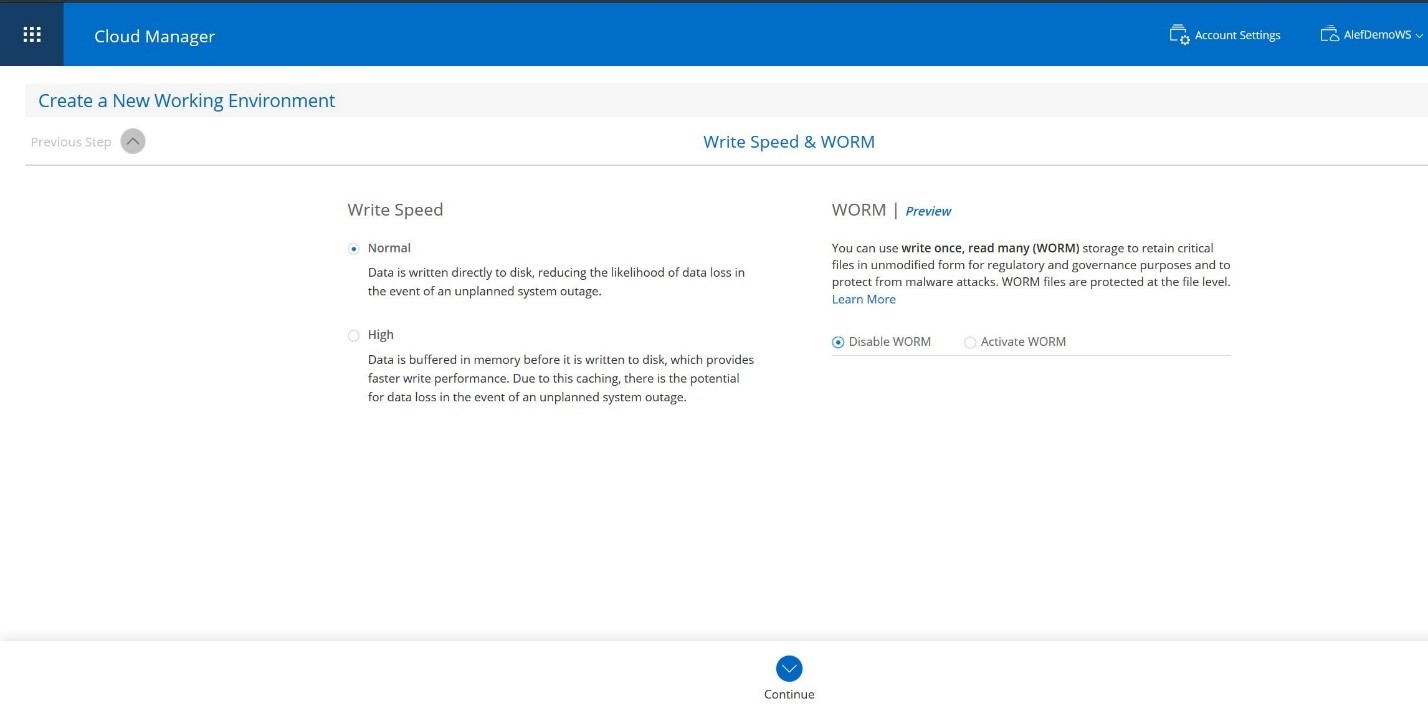This screenshot has width=1428, height=711.
Task: Click the Activate WORM label text
Action: click(1023, 342)
